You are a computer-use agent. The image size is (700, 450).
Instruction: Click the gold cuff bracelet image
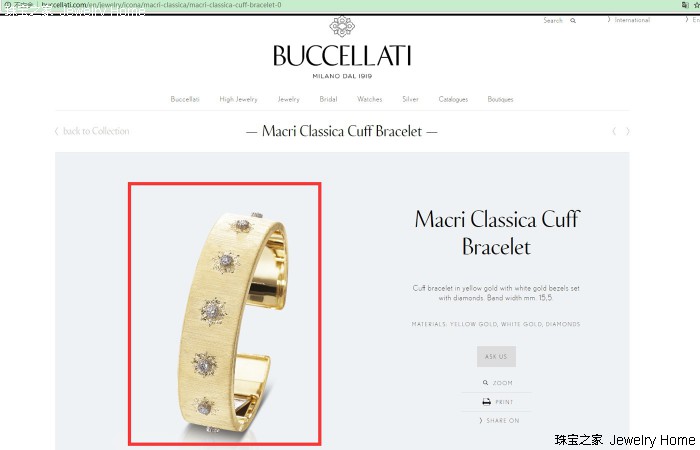pyautogui.click(x=225, y=314)
